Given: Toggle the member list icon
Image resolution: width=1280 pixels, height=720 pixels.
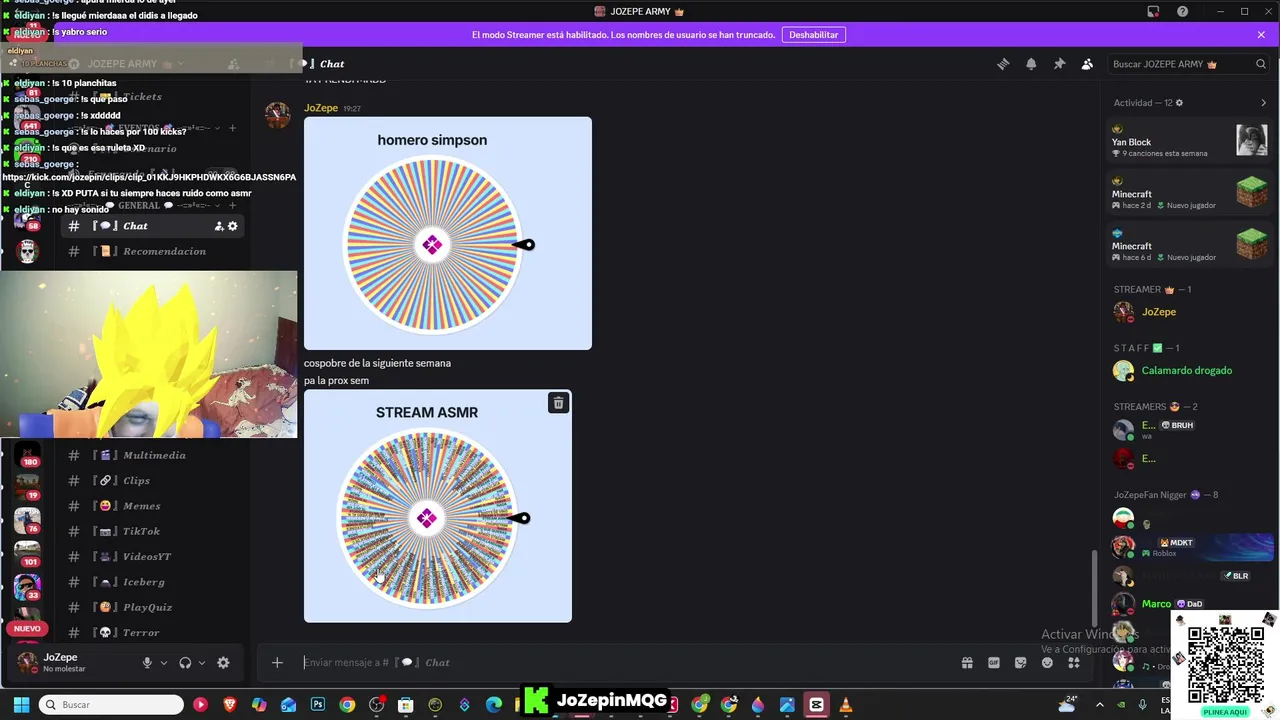Looking at the screenshot, I should (x=1087, y=64).
